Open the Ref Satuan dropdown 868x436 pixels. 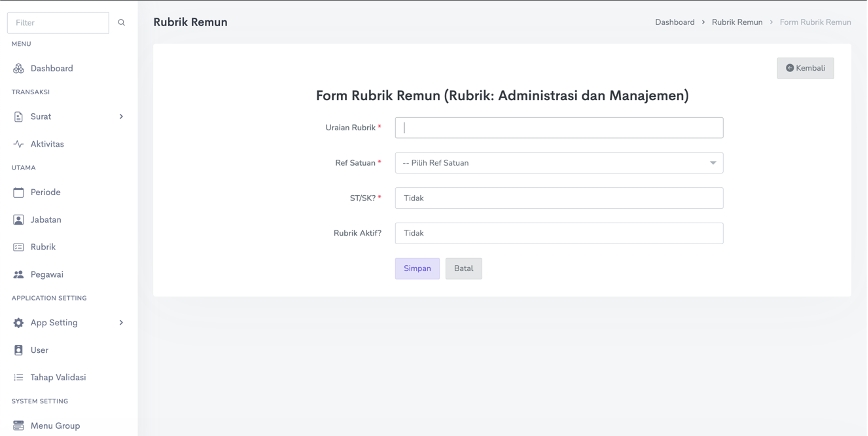[558, 163]
